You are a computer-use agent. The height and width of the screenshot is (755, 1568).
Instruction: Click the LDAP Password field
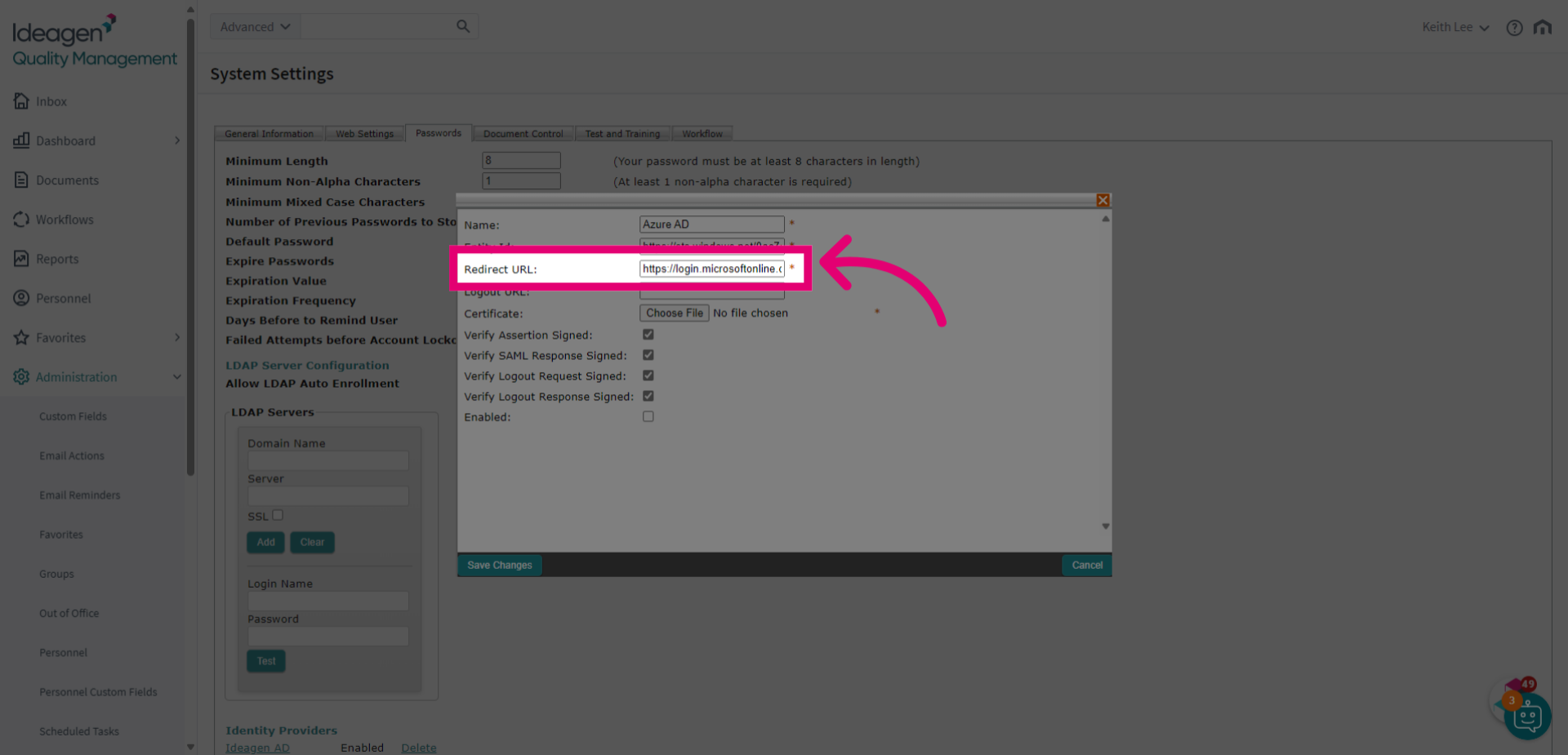point(328,636)
